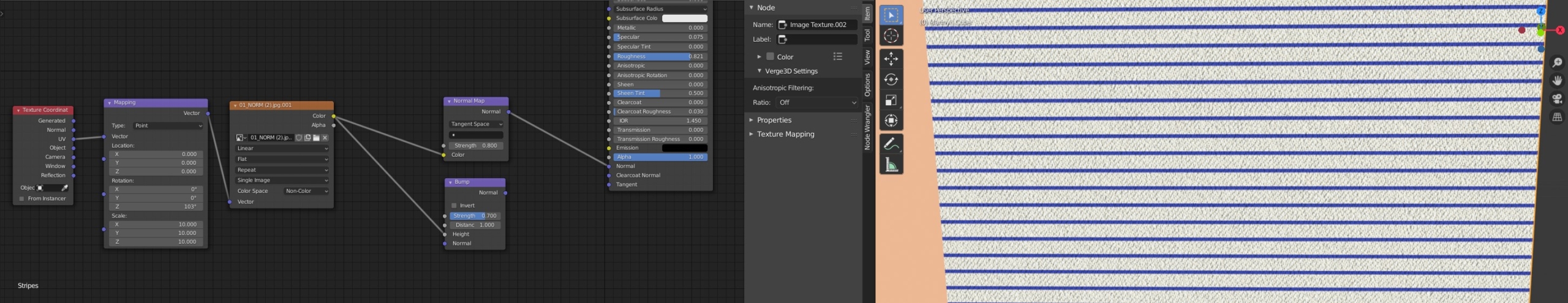Click the node icon in Label field
The height and width of the screenshot is (303, 1568).
(782, 39)
